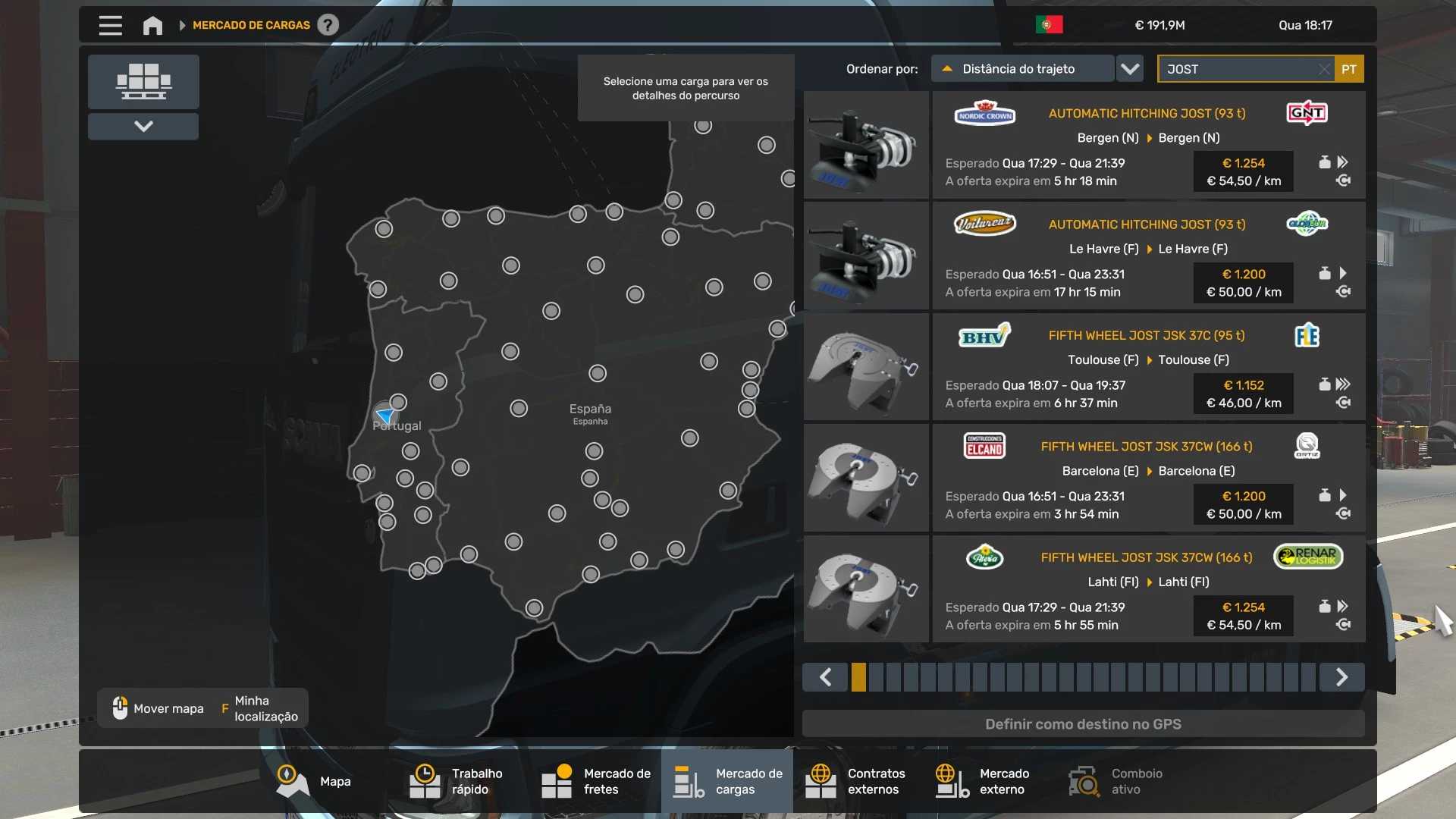Viewport: 1456px width, 819px height.
Task: Open the help question mark icon
Action: pos(328,25)
